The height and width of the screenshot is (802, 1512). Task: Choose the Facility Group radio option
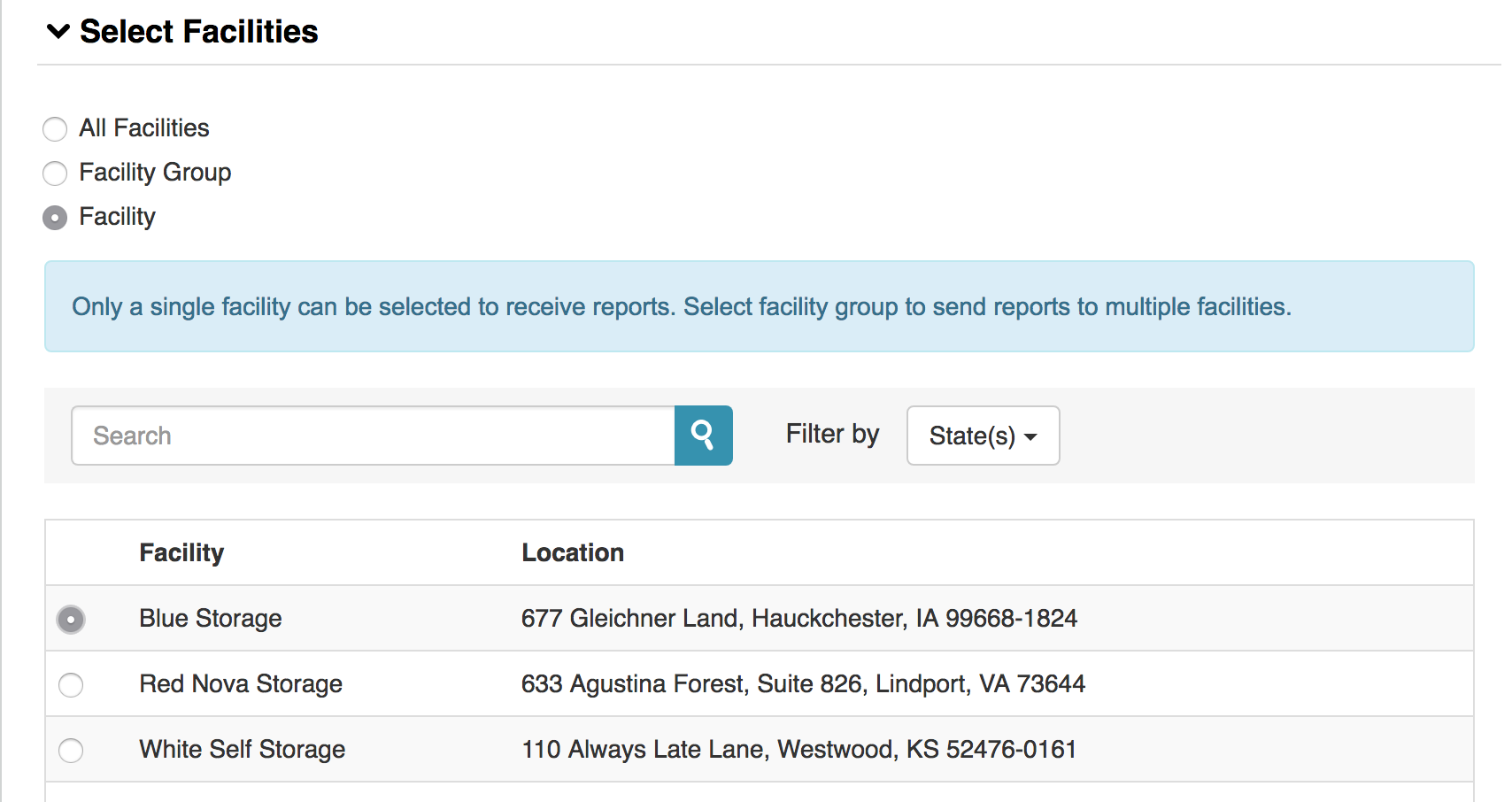pos(55,174)
